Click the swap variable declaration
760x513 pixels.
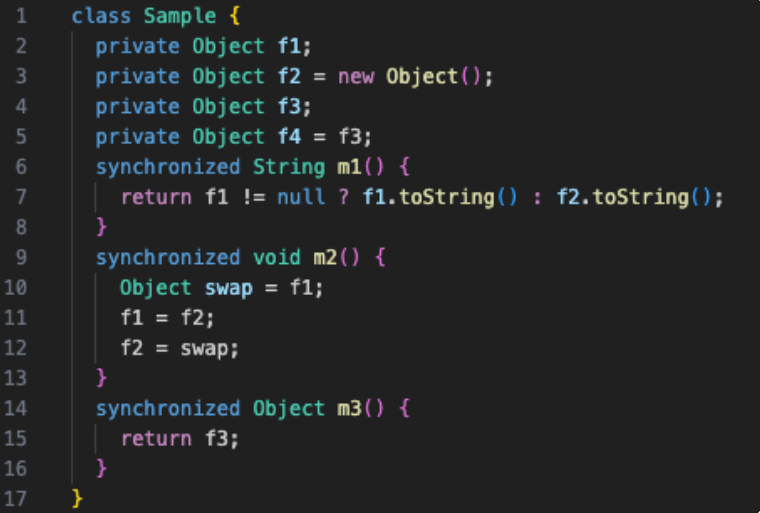(x=229, y=288)
